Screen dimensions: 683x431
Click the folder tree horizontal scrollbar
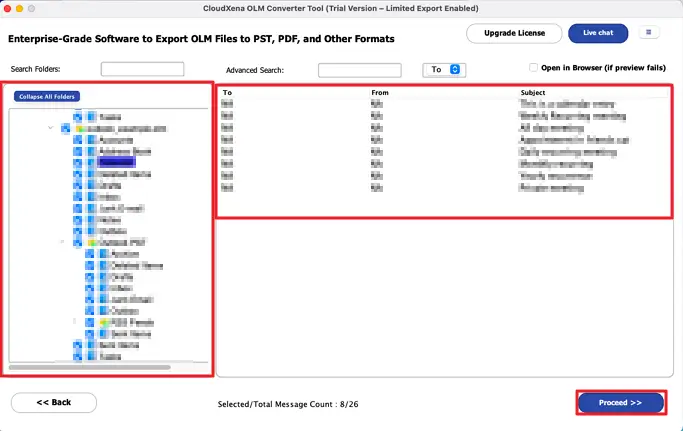90,367
